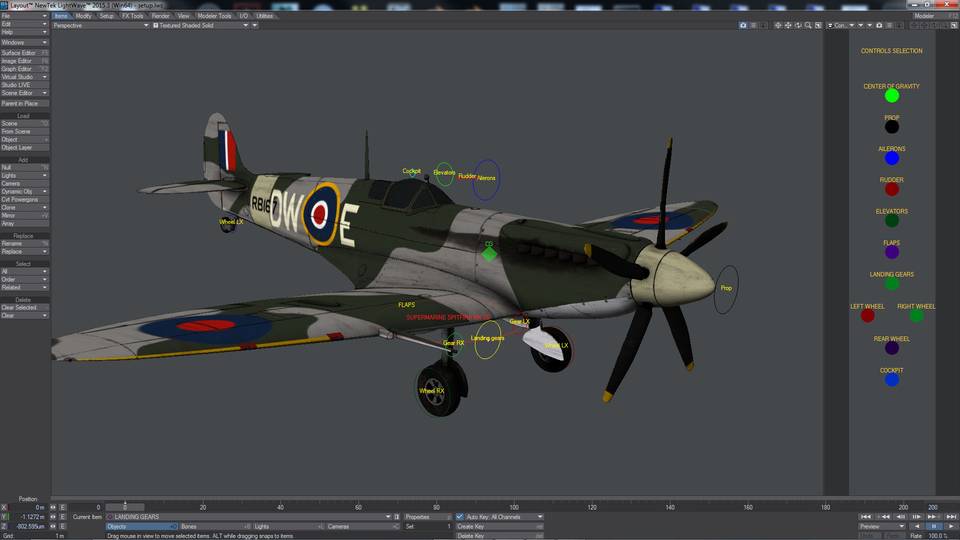Open the Modeler Tools tab
960x540 pixels.
(214, 16)
